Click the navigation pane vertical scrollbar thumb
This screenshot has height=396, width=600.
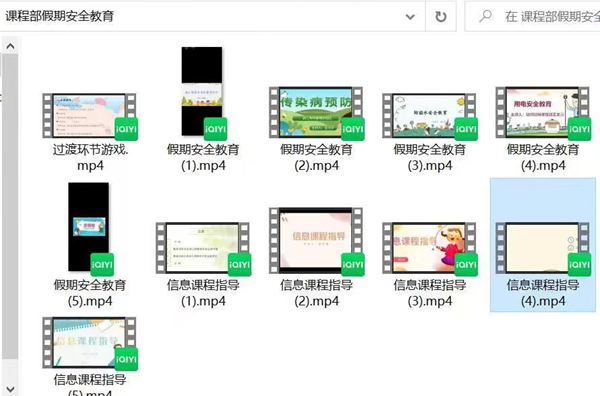(x=10, y=206)
